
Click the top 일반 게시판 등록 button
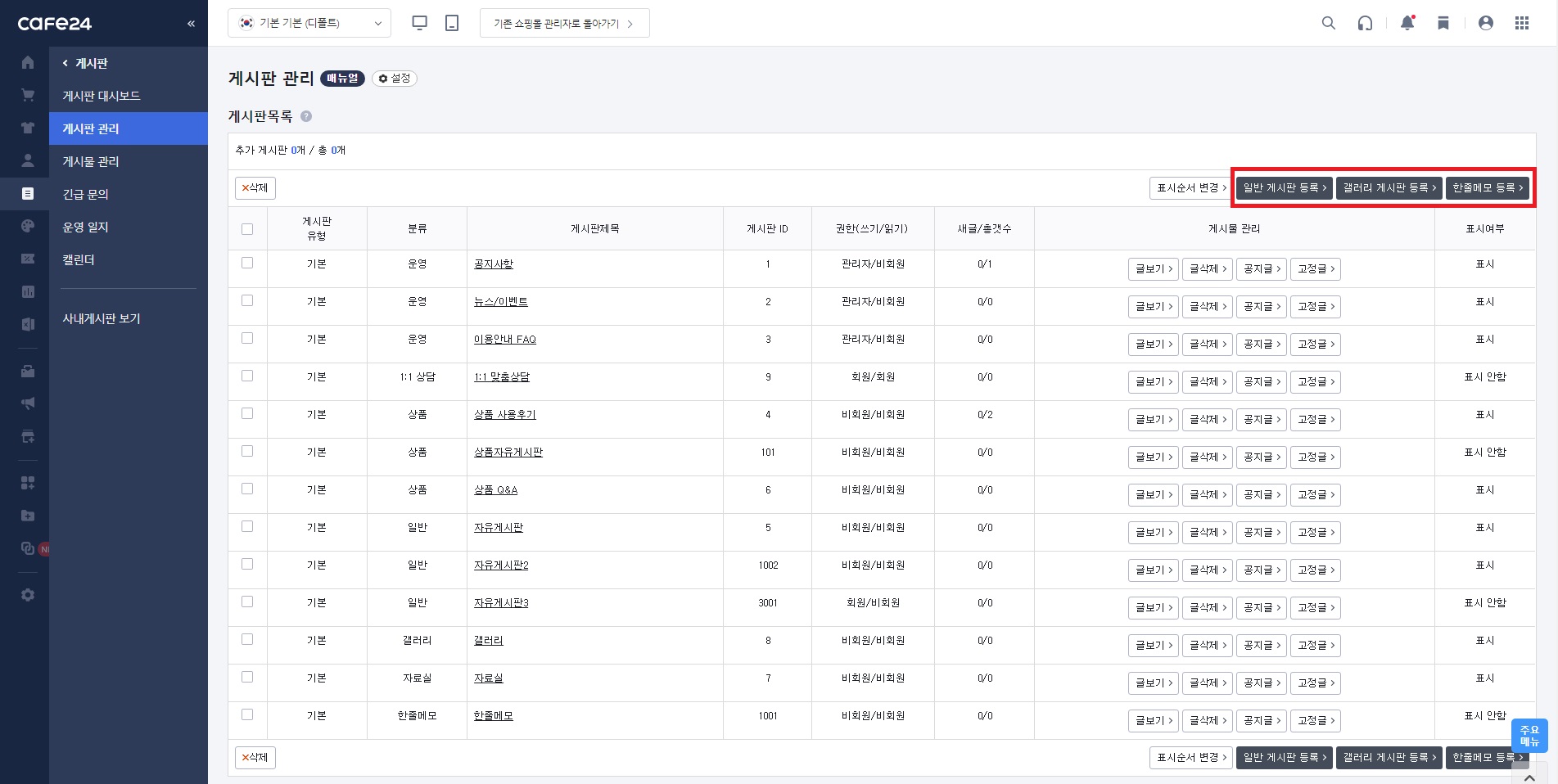tap(1285, 187)
